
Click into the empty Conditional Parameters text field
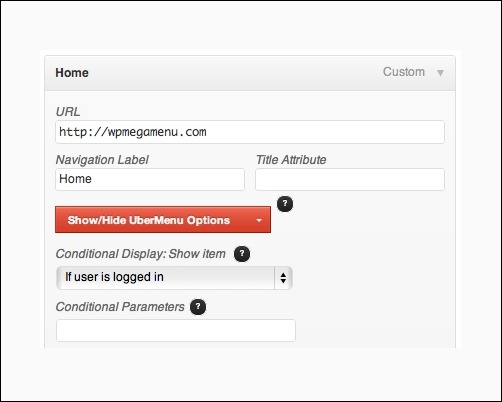[176, 330]
